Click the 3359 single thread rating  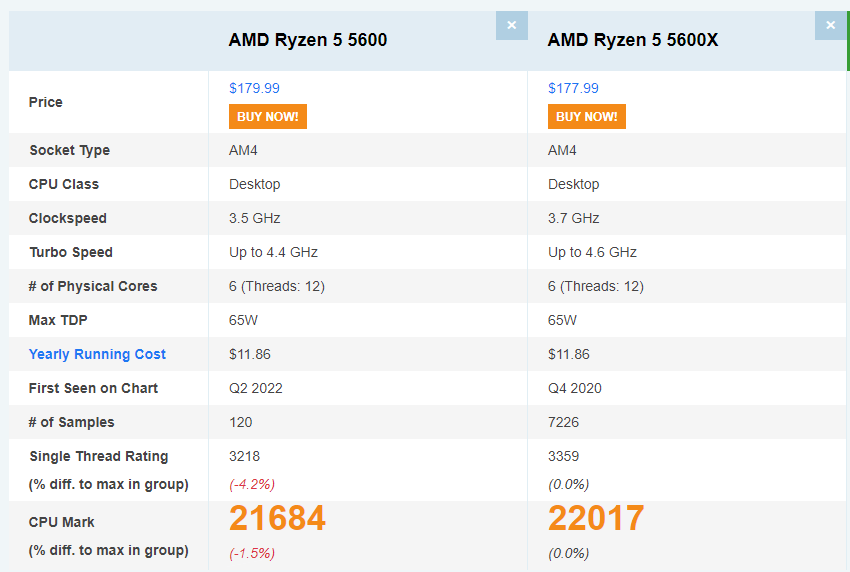pos(563,456)
